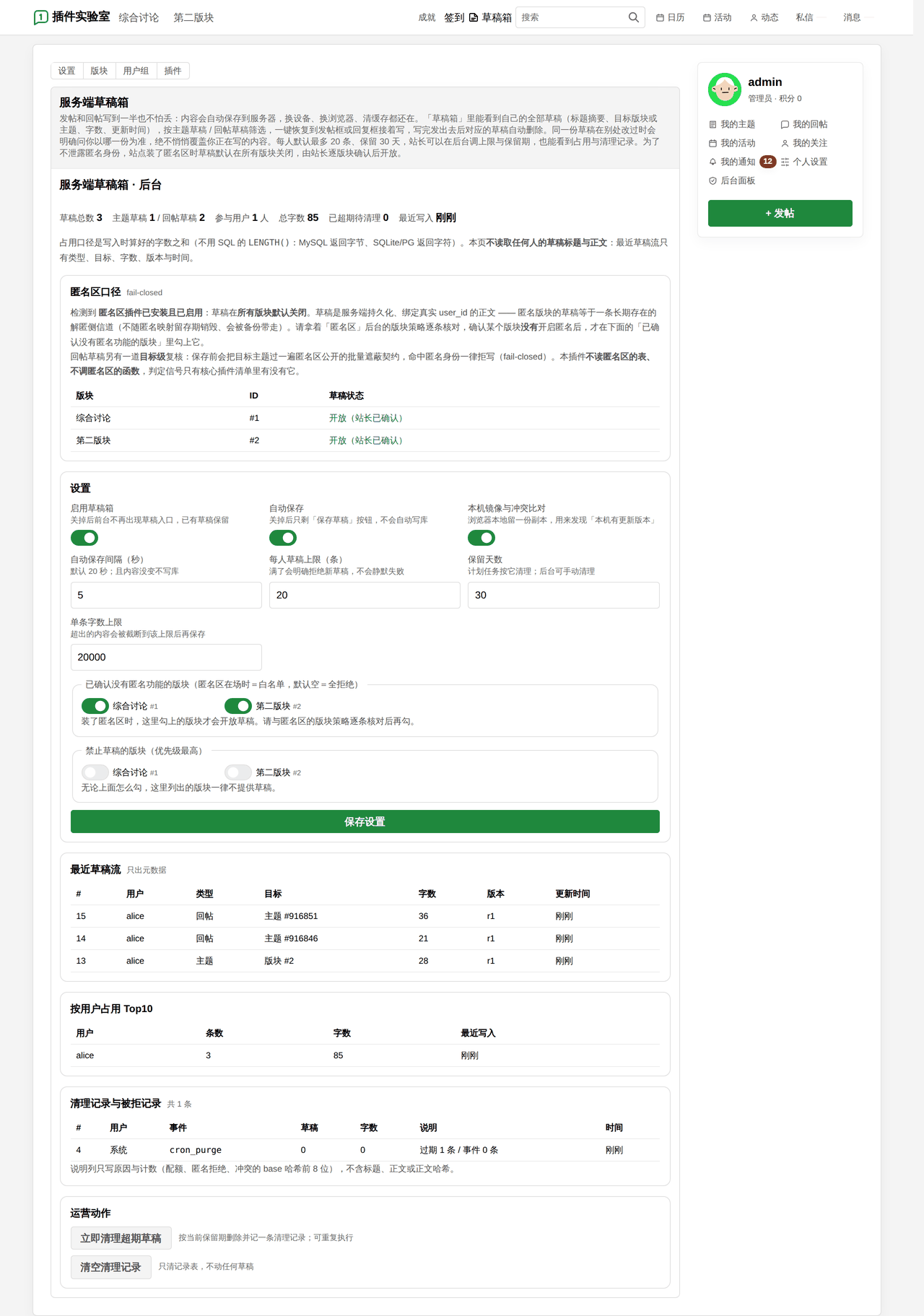The image size is (924, 1316).
Task: Click the admin avatar image
Action: [x=725, y=90]
